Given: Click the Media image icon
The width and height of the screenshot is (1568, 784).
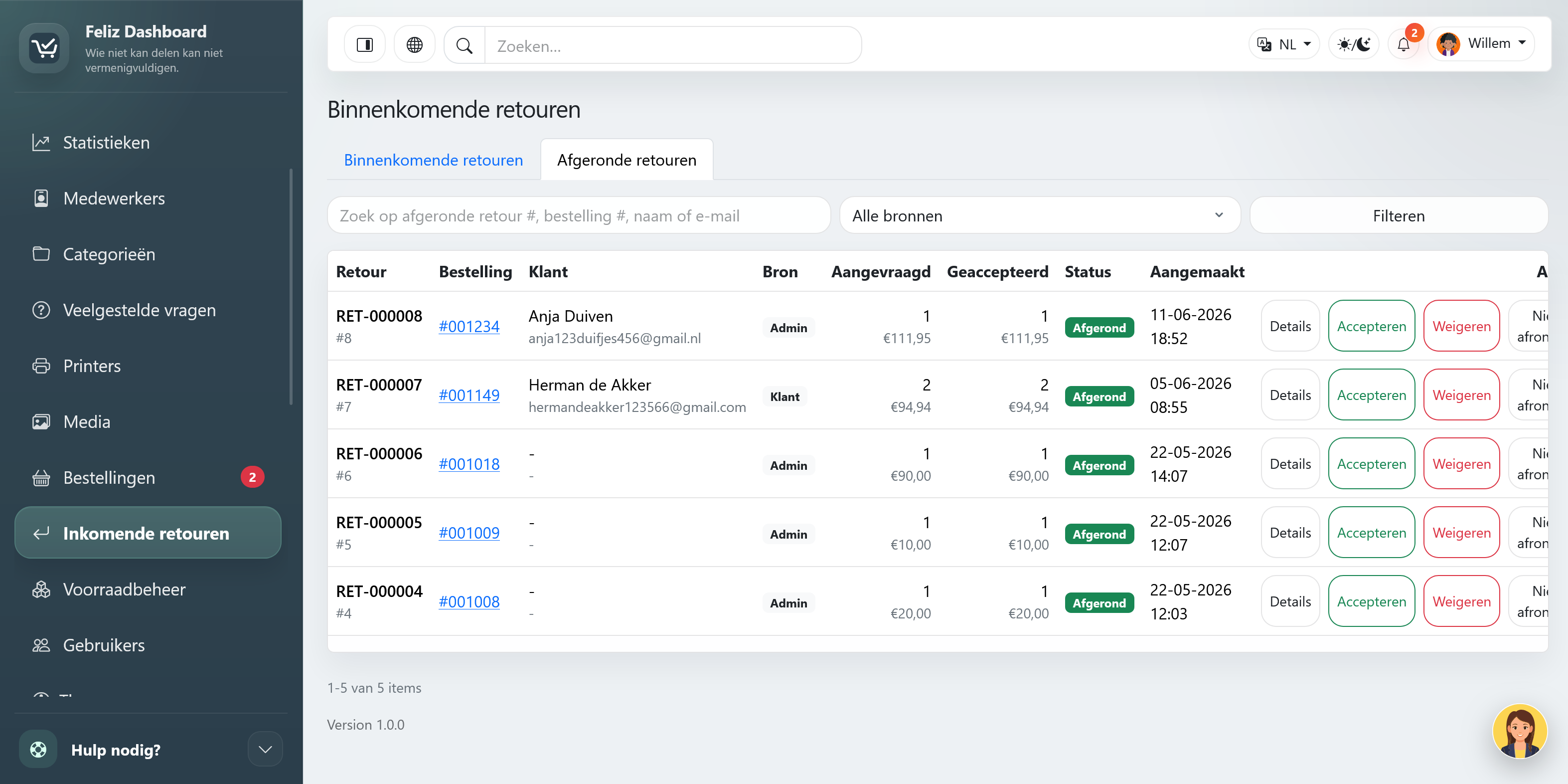Looking at the screenshot, I should (x=41, y=421).
